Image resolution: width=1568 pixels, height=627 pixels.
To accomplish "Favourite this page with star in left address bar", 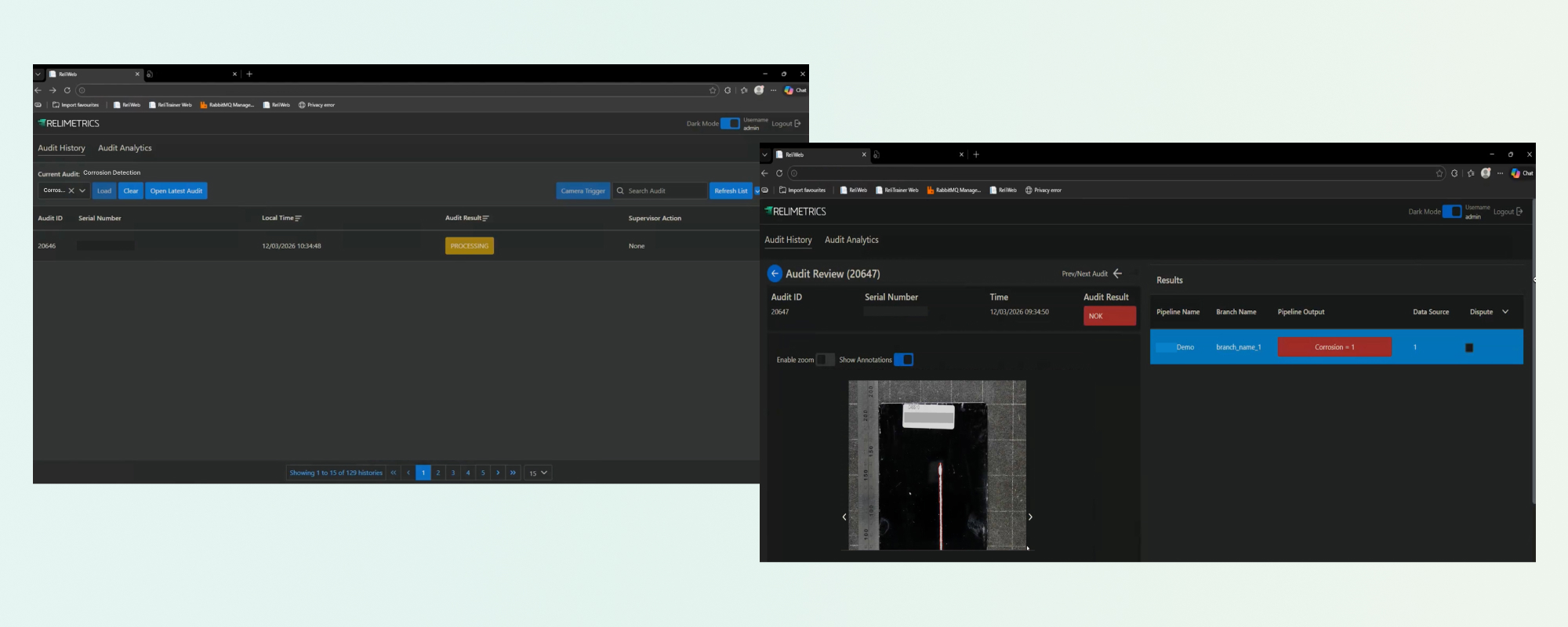I will [713, 90].
